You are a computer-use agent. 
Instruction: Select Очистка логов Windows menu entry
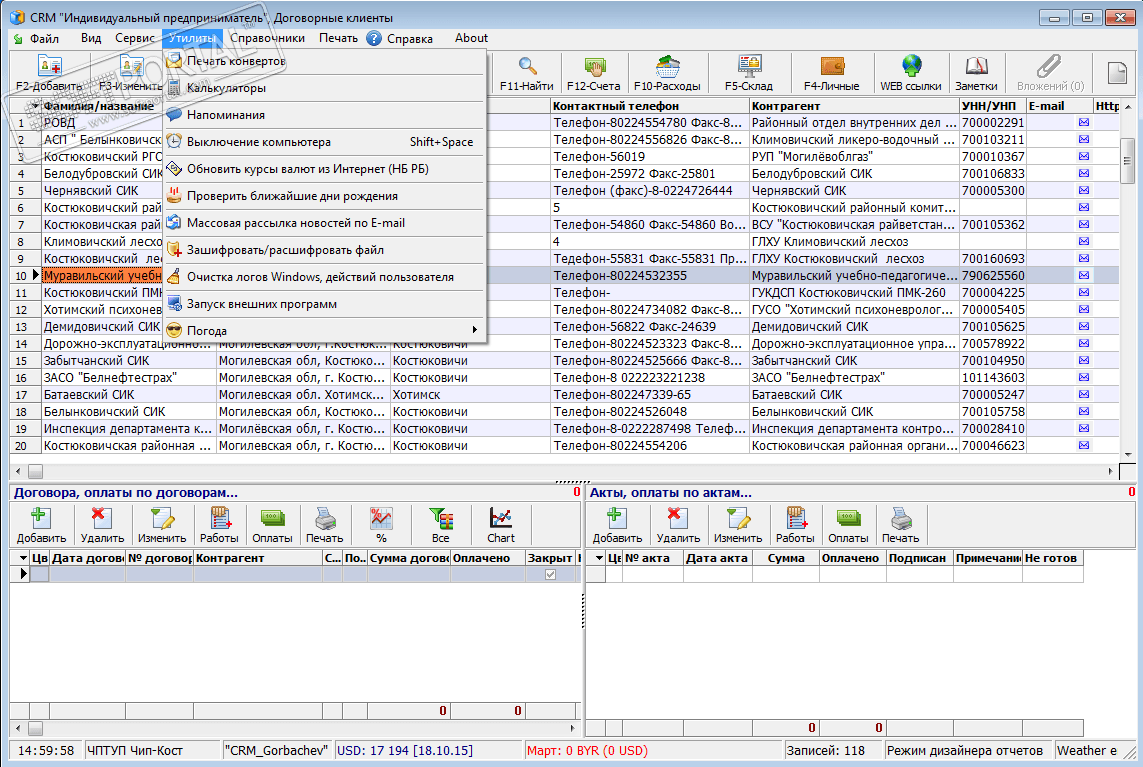(x=324, y=277)
